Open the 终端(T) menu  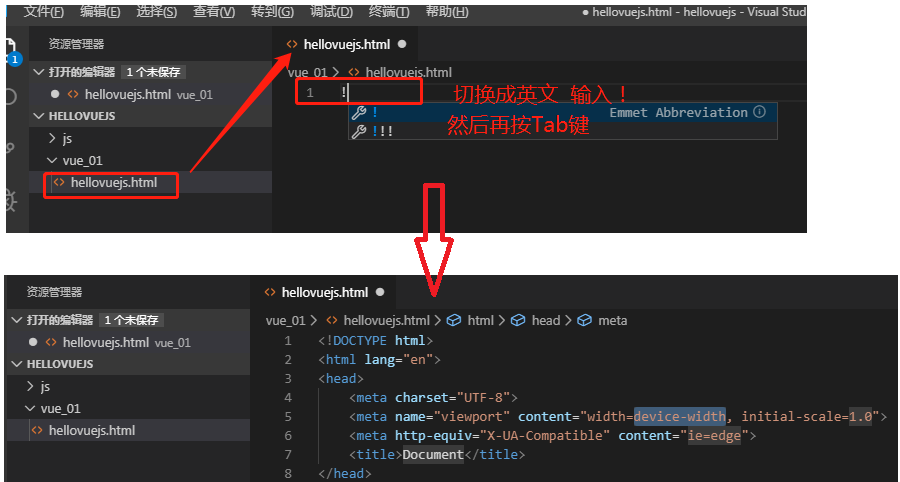click(x=389, y=11)
